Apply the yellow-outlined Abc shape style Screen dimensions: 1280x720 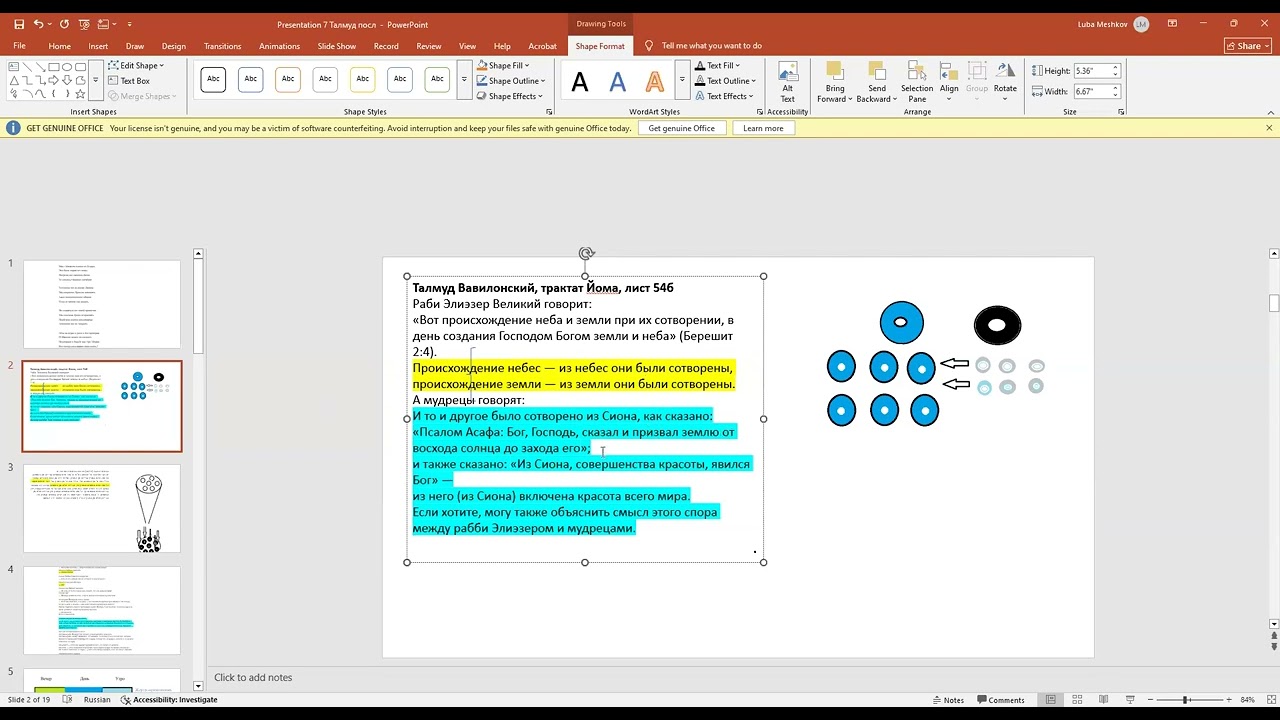pos(362,79)
